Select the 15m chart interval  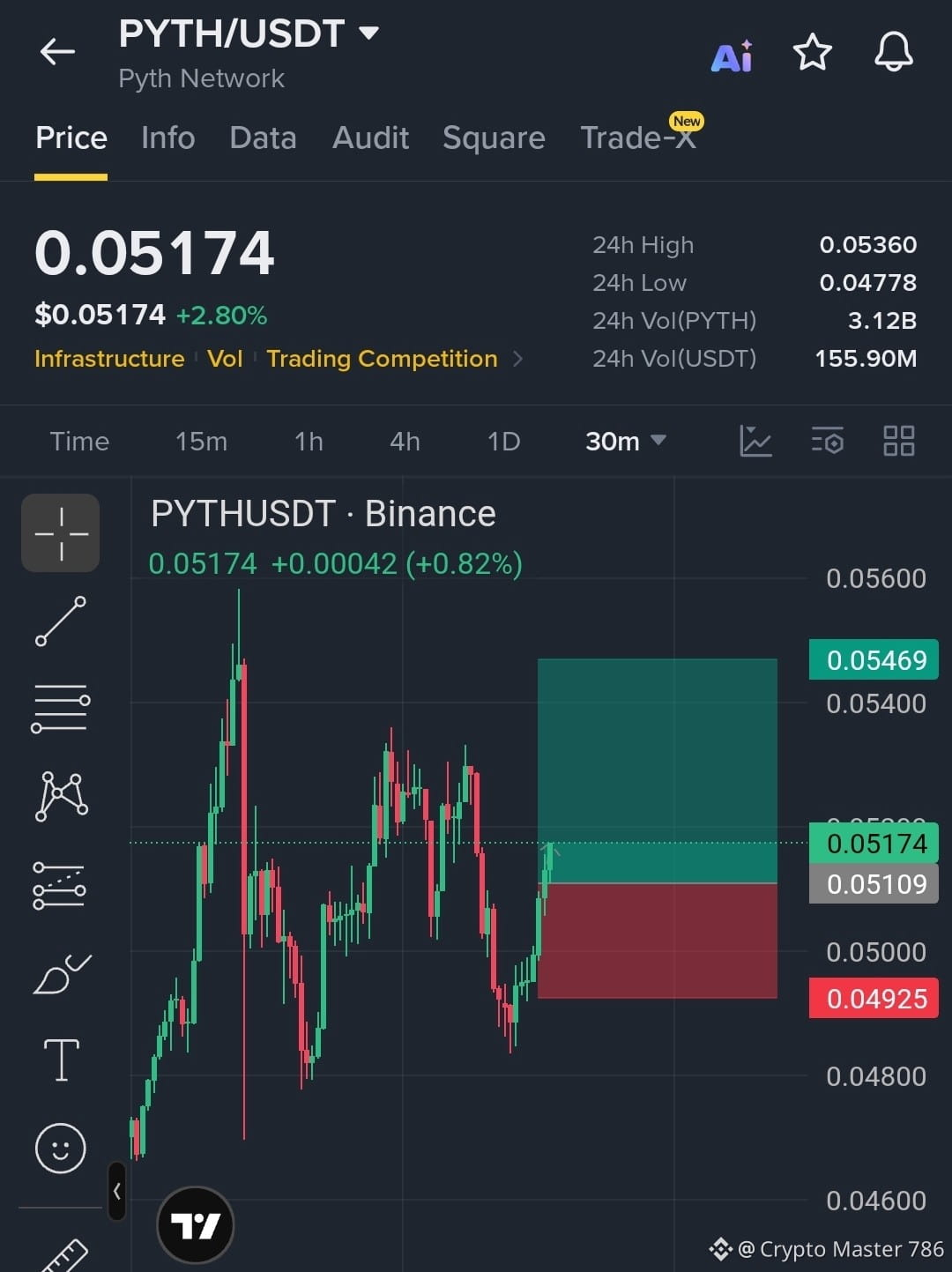201,441
